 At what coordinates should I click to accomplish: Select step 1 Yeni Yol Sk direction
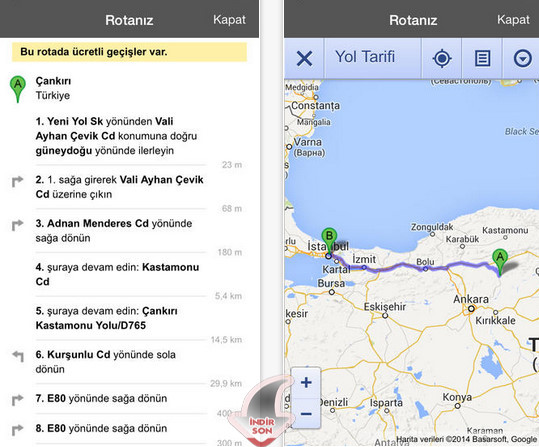click(x=117, y=136)
